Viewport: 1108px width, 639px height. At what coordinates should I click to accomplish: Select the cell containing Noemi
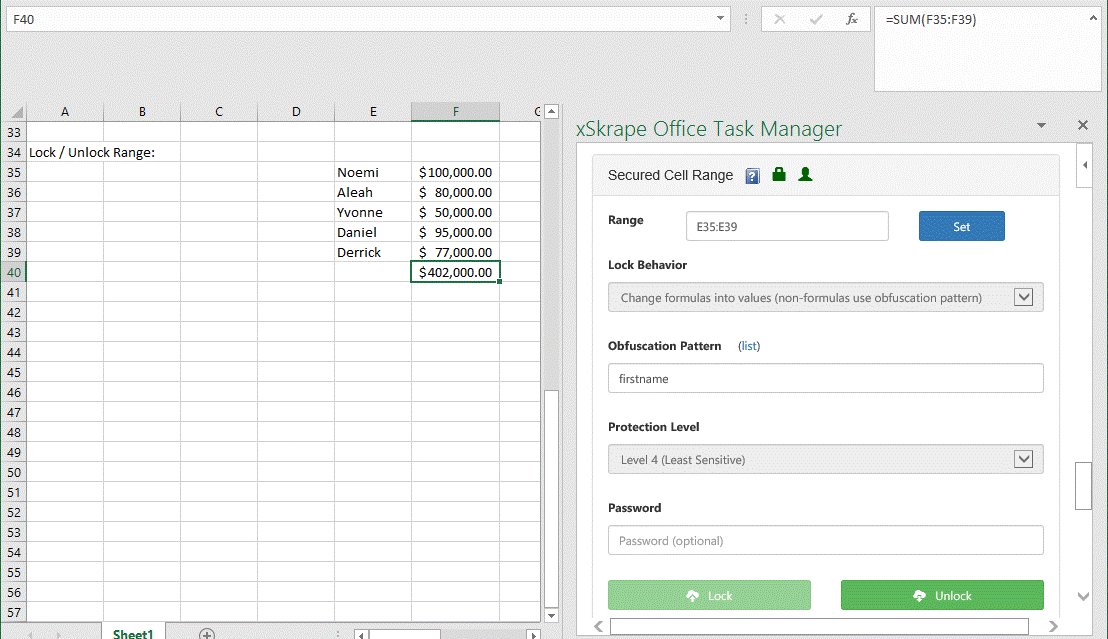coord(373,172)
